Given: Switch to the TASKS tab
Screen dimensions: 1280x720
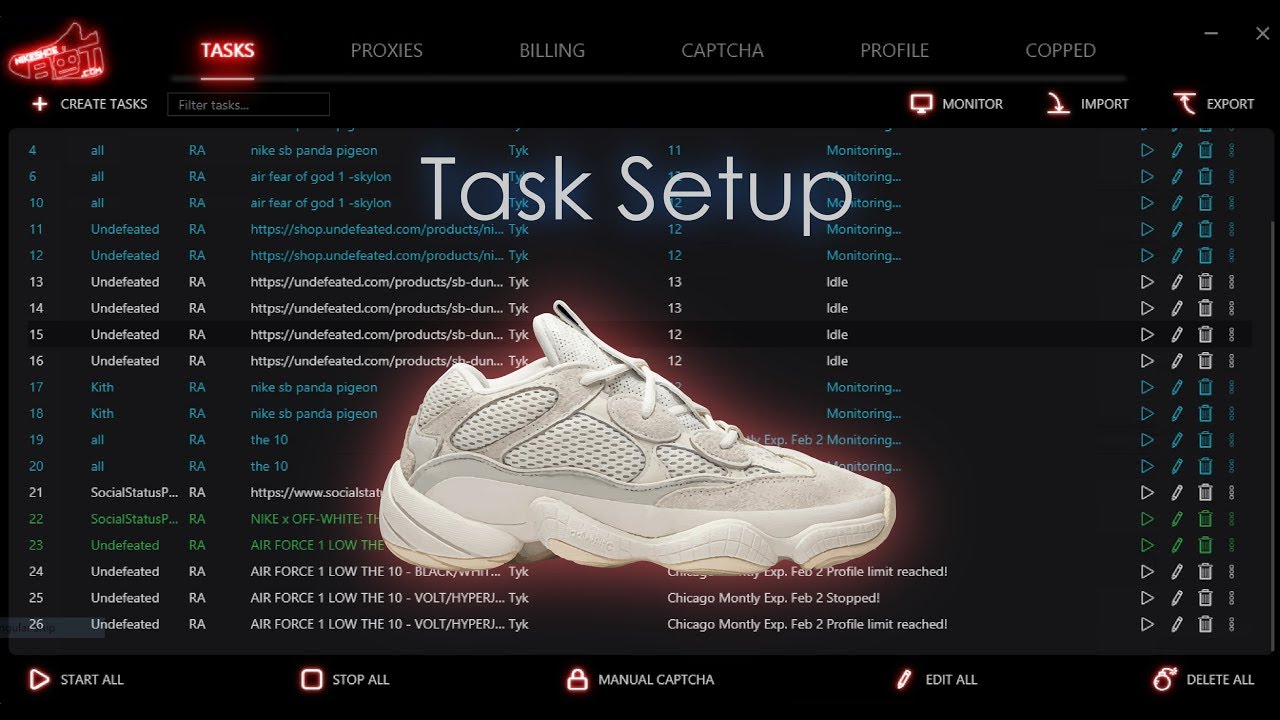Looking at the screenshot, I should coord(227,50).
